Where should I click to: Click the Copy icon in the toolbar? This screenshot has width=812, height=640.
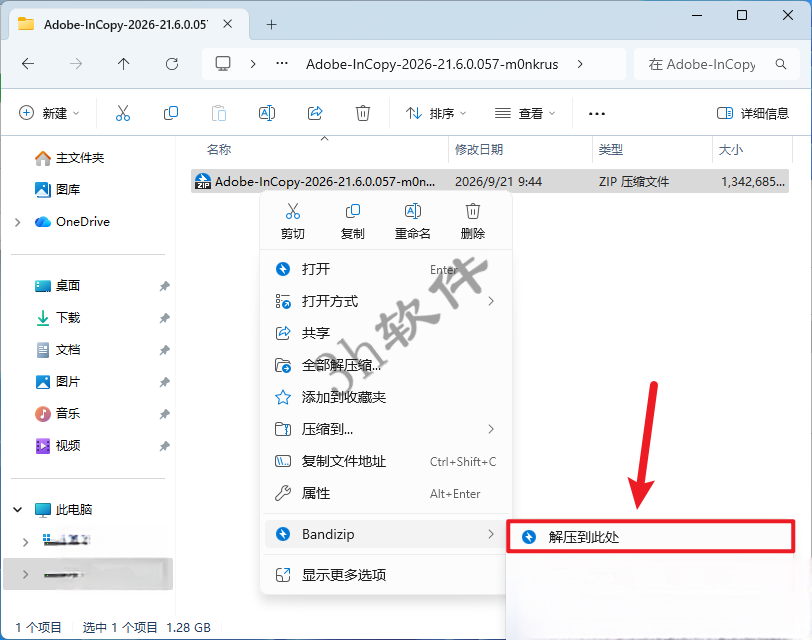pyautogui.click(x=171, y=113)
